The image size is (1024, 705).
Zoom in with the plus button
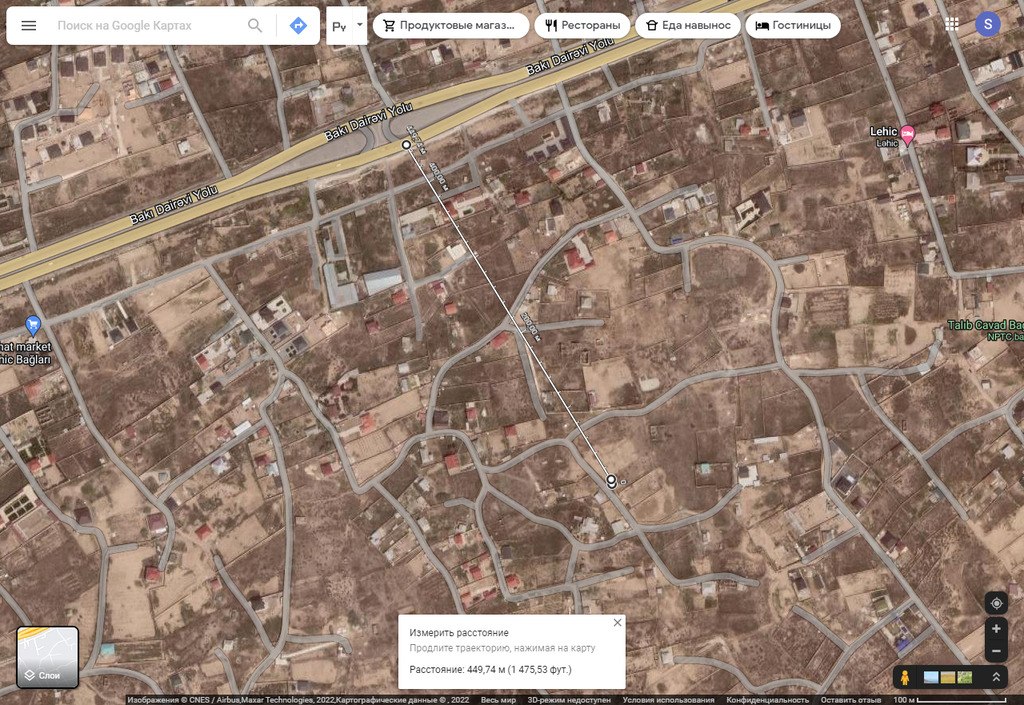pos(996,629)
